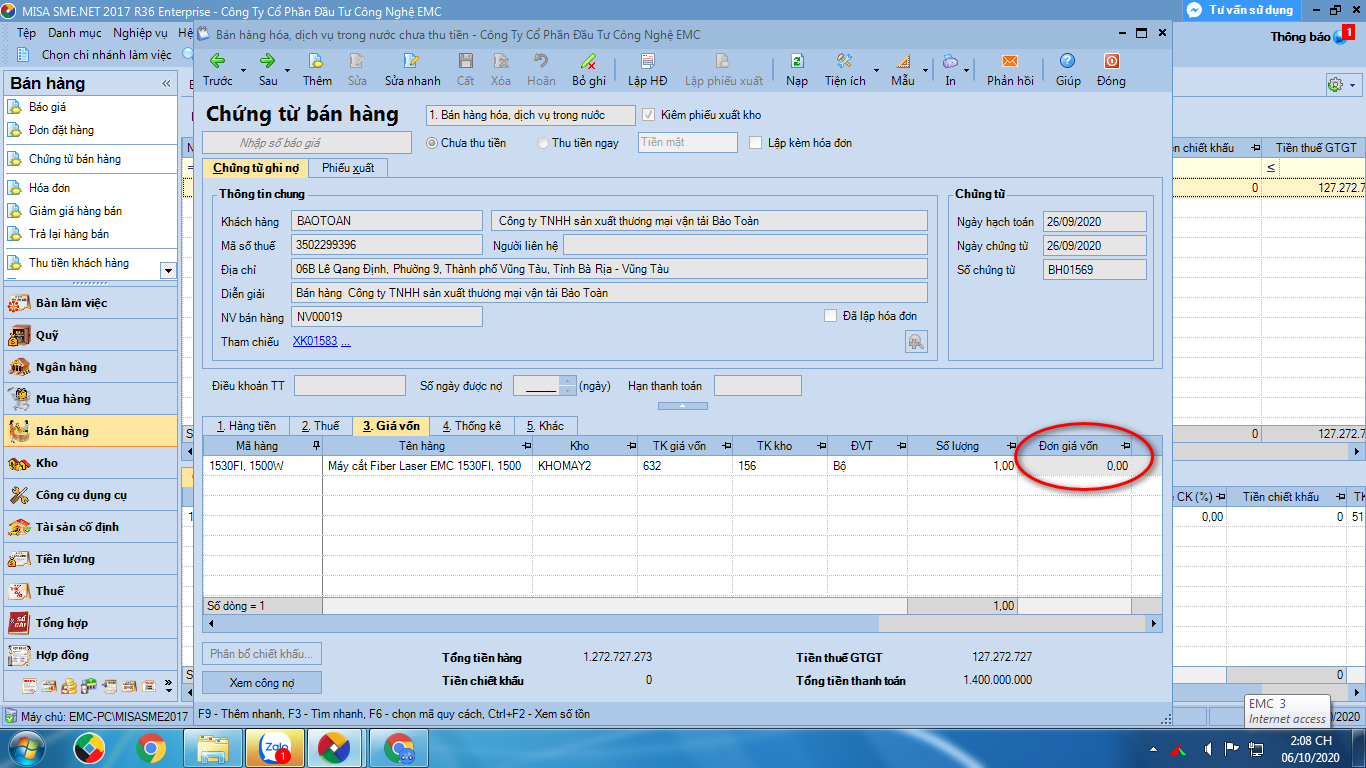Open Báo giá in sidebar
Screen dimensions: 1366x768
tap(47, 107)
